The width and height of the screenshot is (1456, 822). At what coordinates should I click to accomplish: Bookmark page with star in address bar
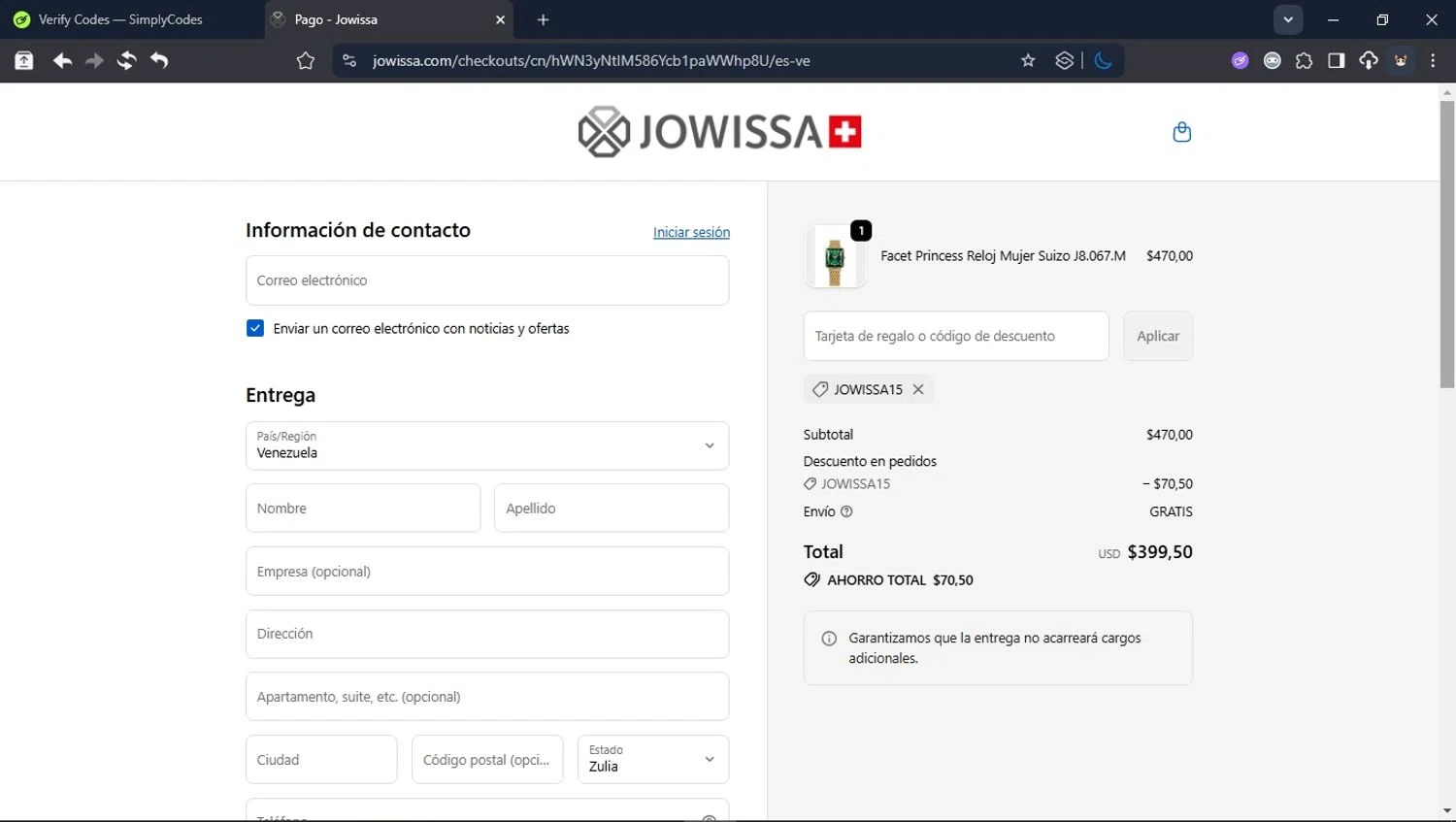click(x=1028, y=60)
